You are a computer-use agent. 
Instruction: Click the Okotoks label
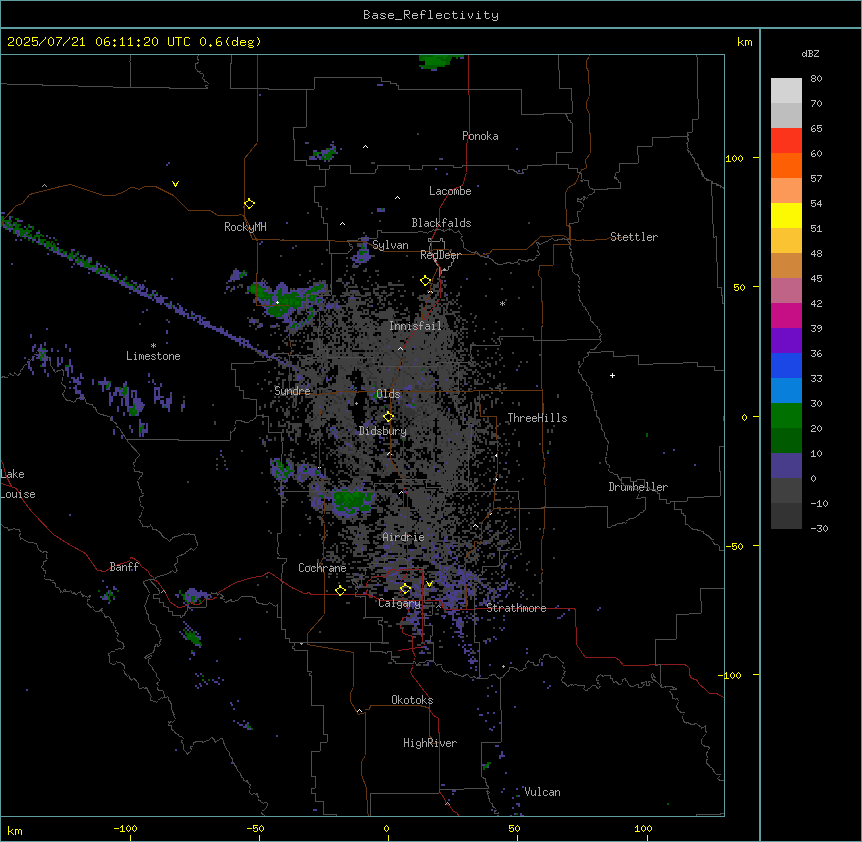coord(412,700)
